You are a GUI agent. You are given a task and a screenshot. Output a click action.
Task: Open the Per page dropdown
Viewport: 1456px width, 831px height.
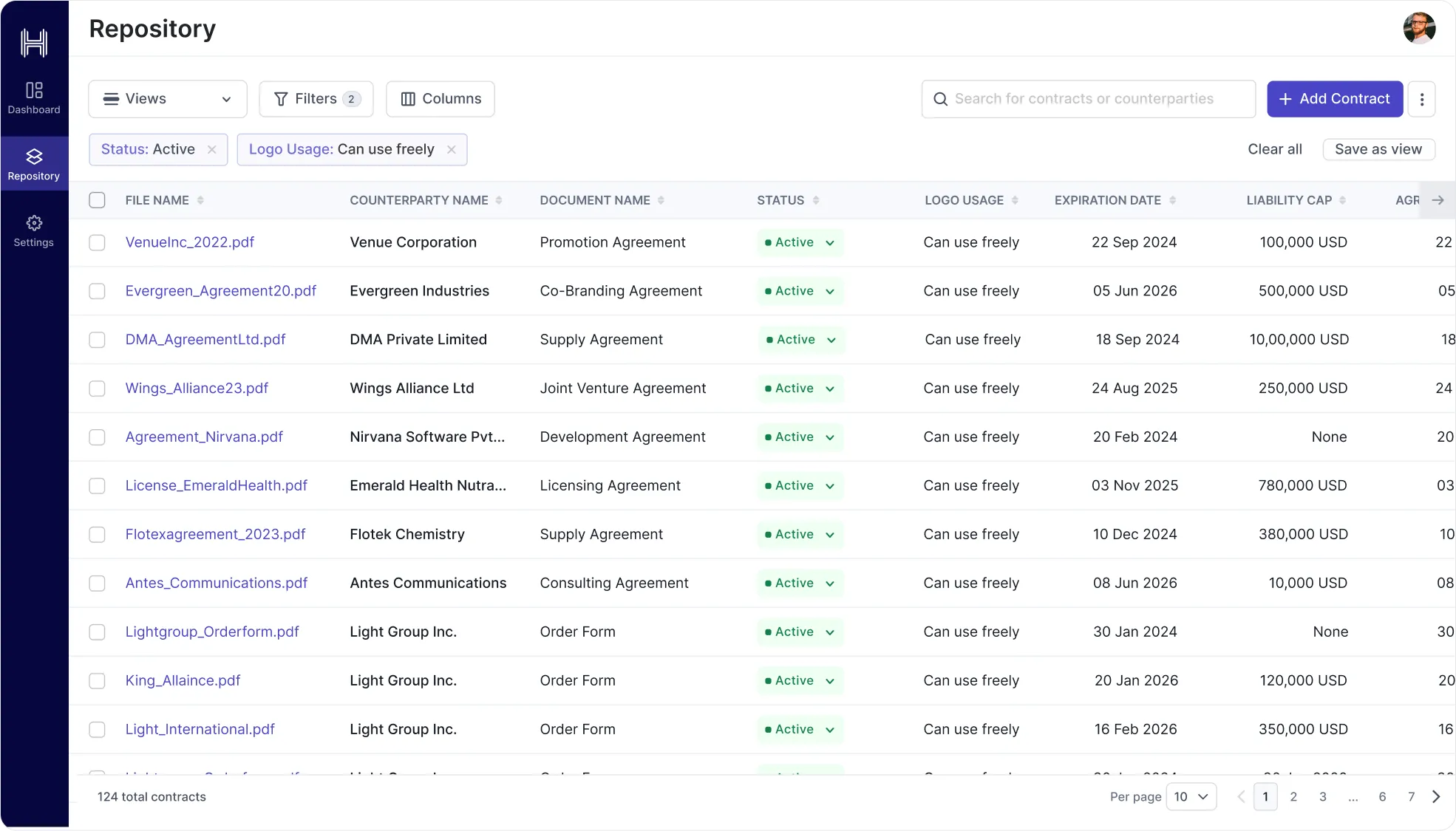coord(1191,797)
